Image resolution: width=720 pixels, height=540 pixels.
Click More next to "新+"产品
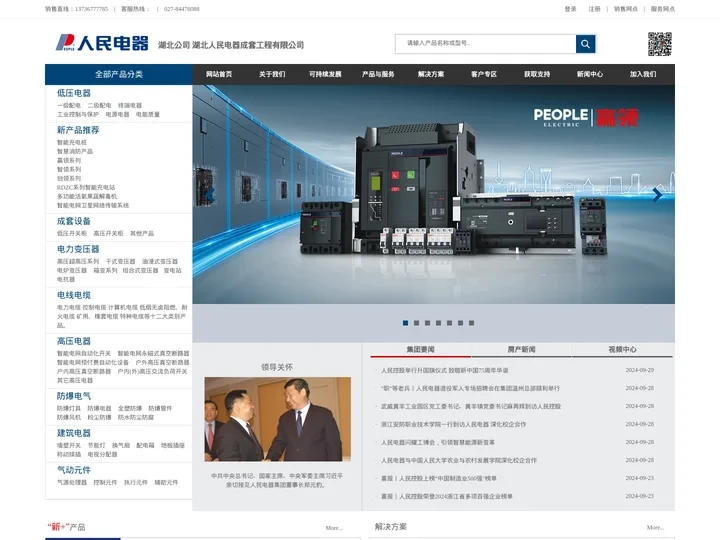pos(334,528)
